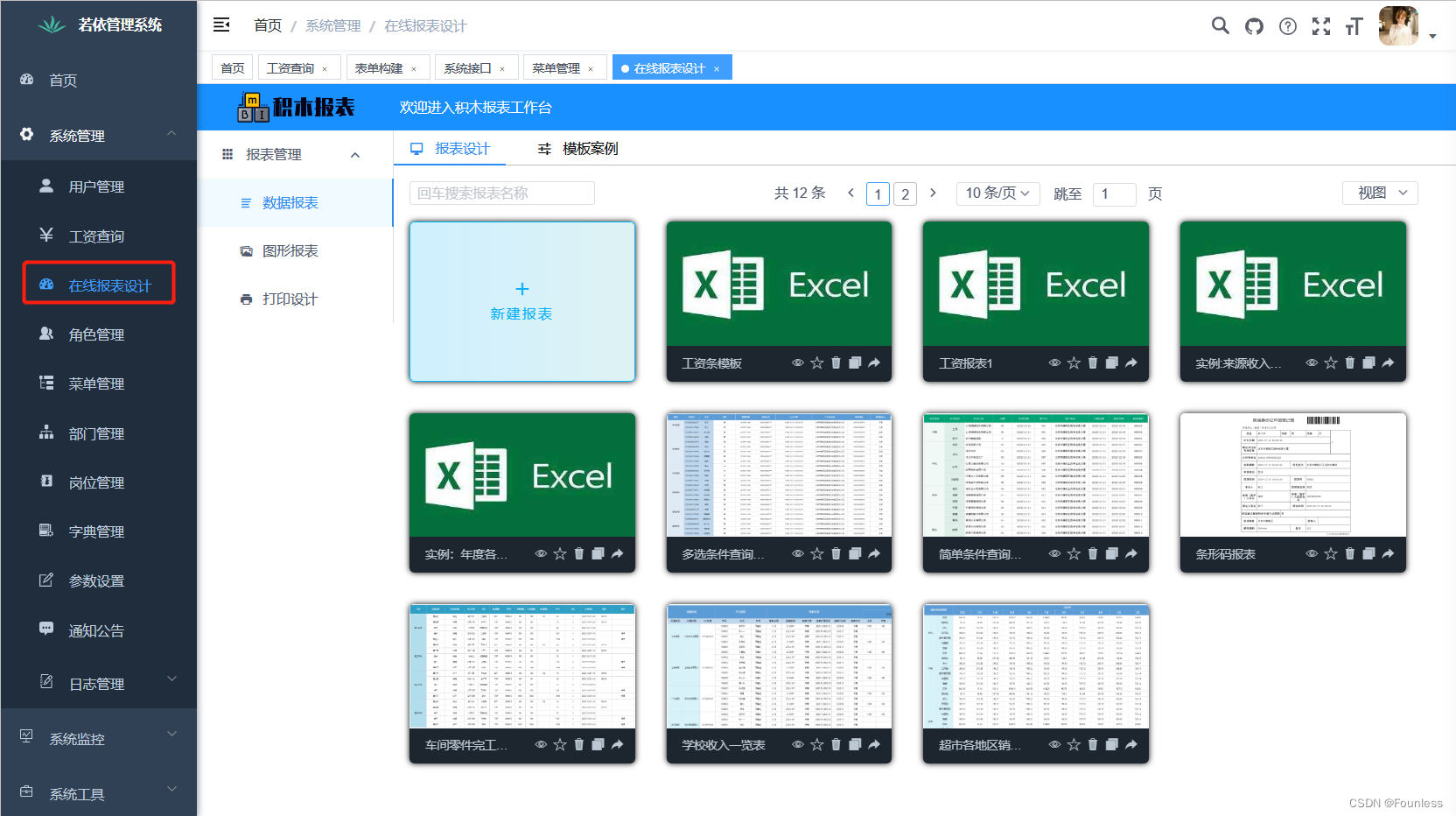
Task: Collapse the 系统管理 sidebar group
Action: click(99, 135)
